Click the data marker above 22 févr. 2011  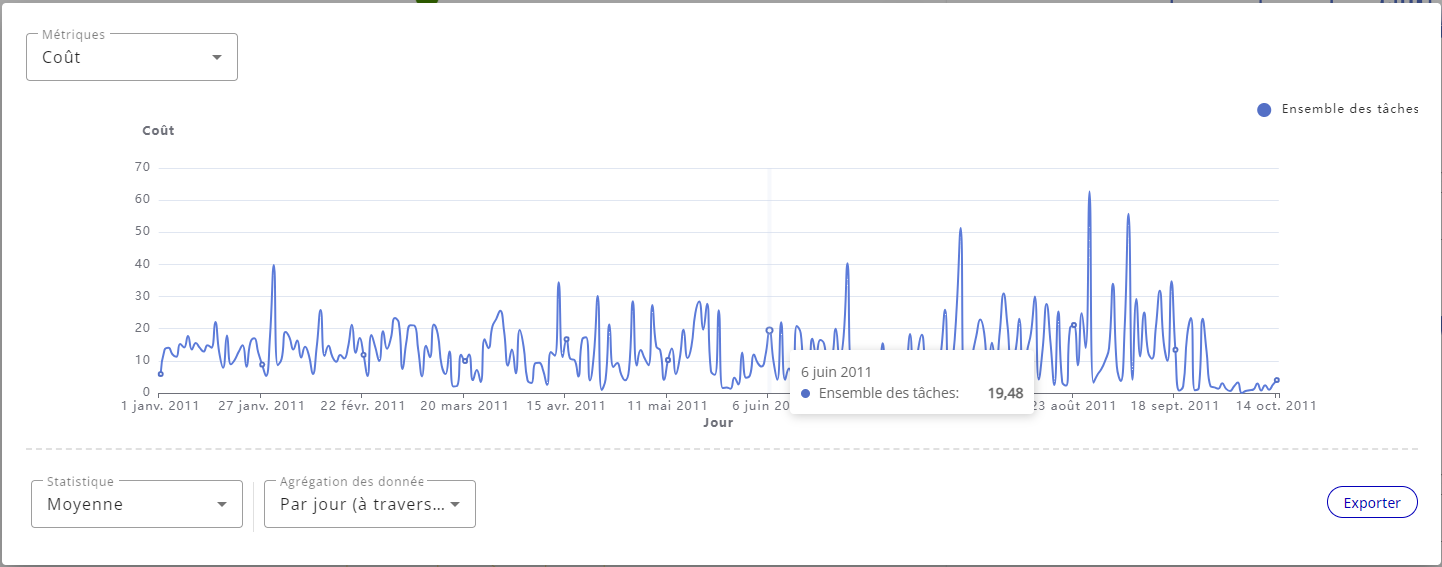click(364, 355)
